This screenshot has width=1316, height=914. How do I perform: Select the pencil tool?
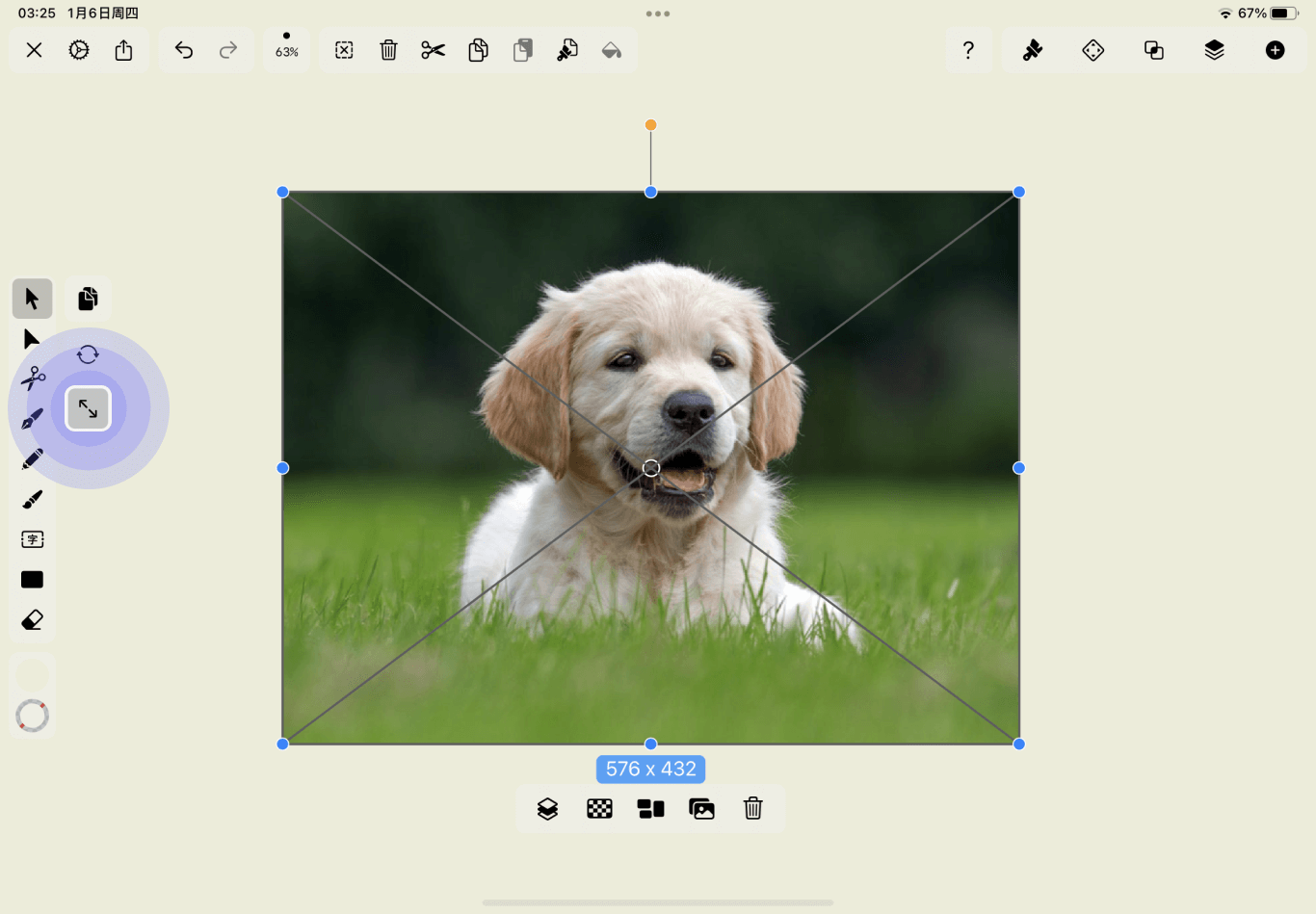coord(32,459)
